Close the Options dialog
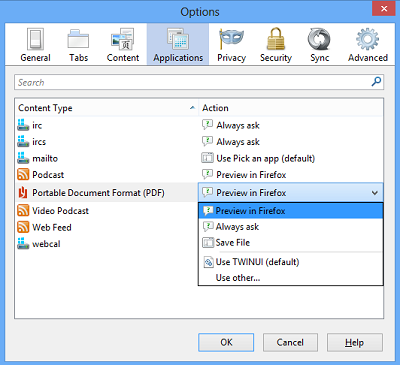Image resolution: width=400 pixels, height=365 pixels. (384, 9)
